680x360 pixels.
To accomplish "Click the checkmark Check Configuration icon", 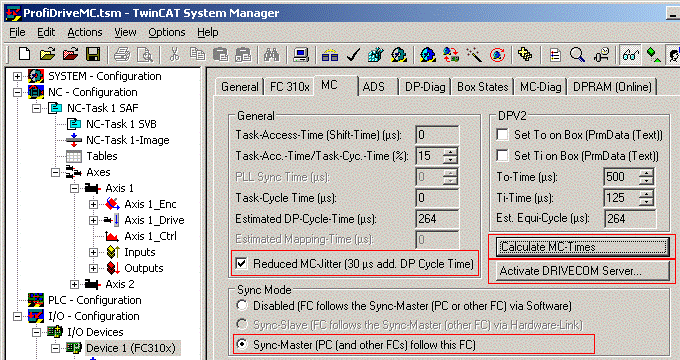I will coord(353,55).
